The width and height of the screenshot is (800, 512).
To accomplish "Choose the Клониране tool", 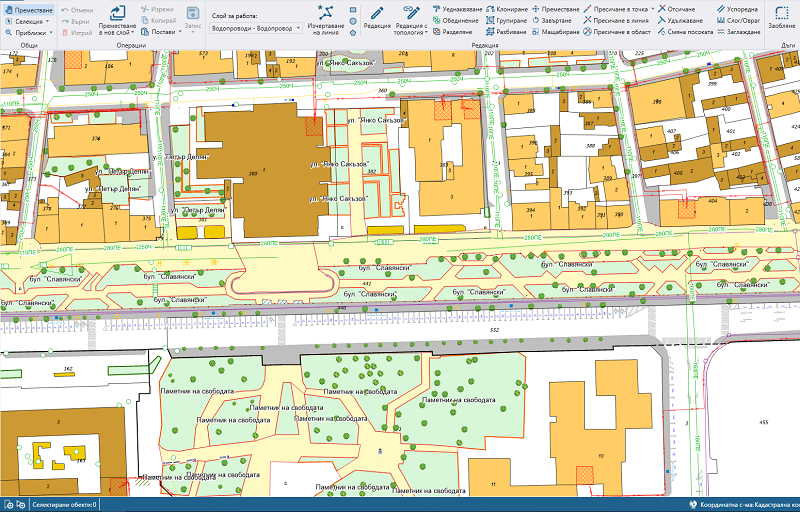I will (508, 8).
